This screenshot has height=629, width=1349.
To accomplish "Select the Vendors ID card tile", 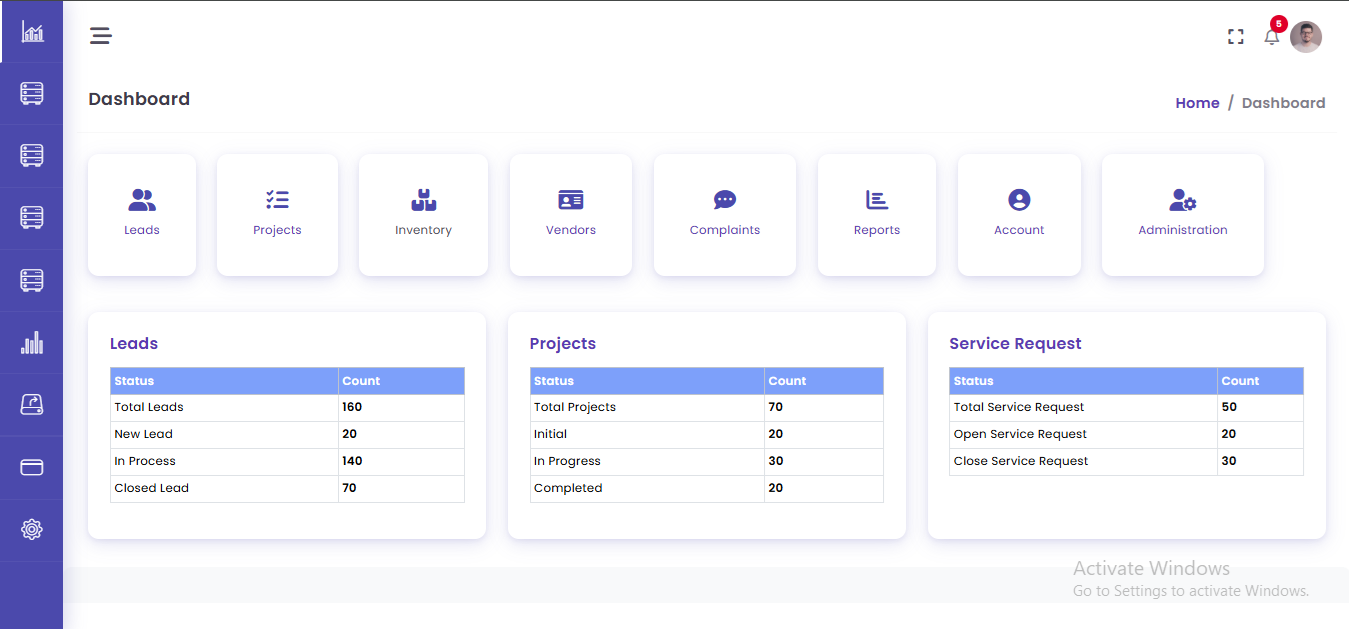I will click(x=571, y=213).
